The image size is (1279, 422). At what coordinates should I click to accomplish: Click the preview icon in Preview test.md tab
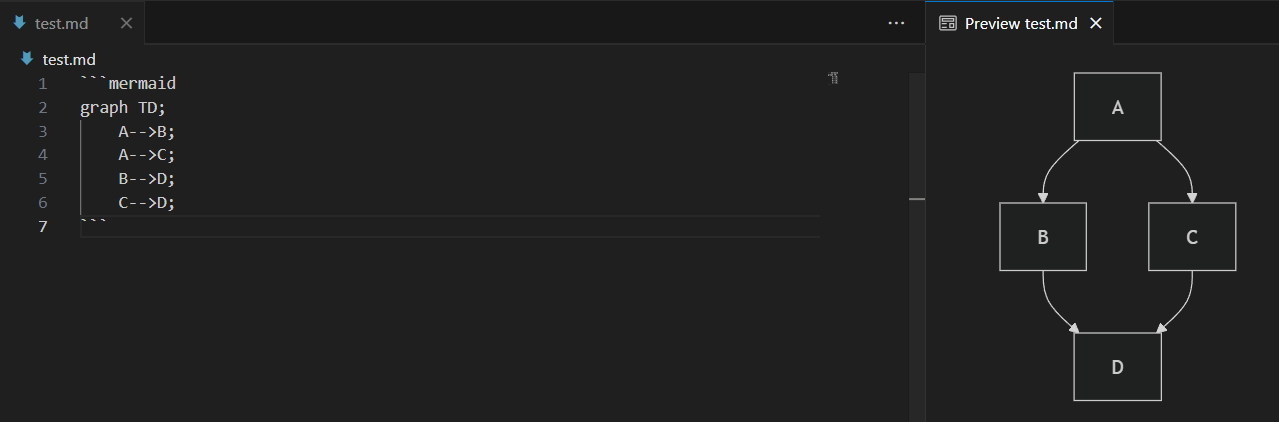pos(948,23)
